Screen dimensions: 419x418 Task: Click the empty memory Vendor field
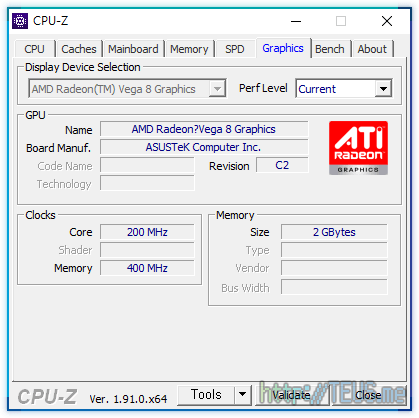pyautogui.click(x=334, y=268)
